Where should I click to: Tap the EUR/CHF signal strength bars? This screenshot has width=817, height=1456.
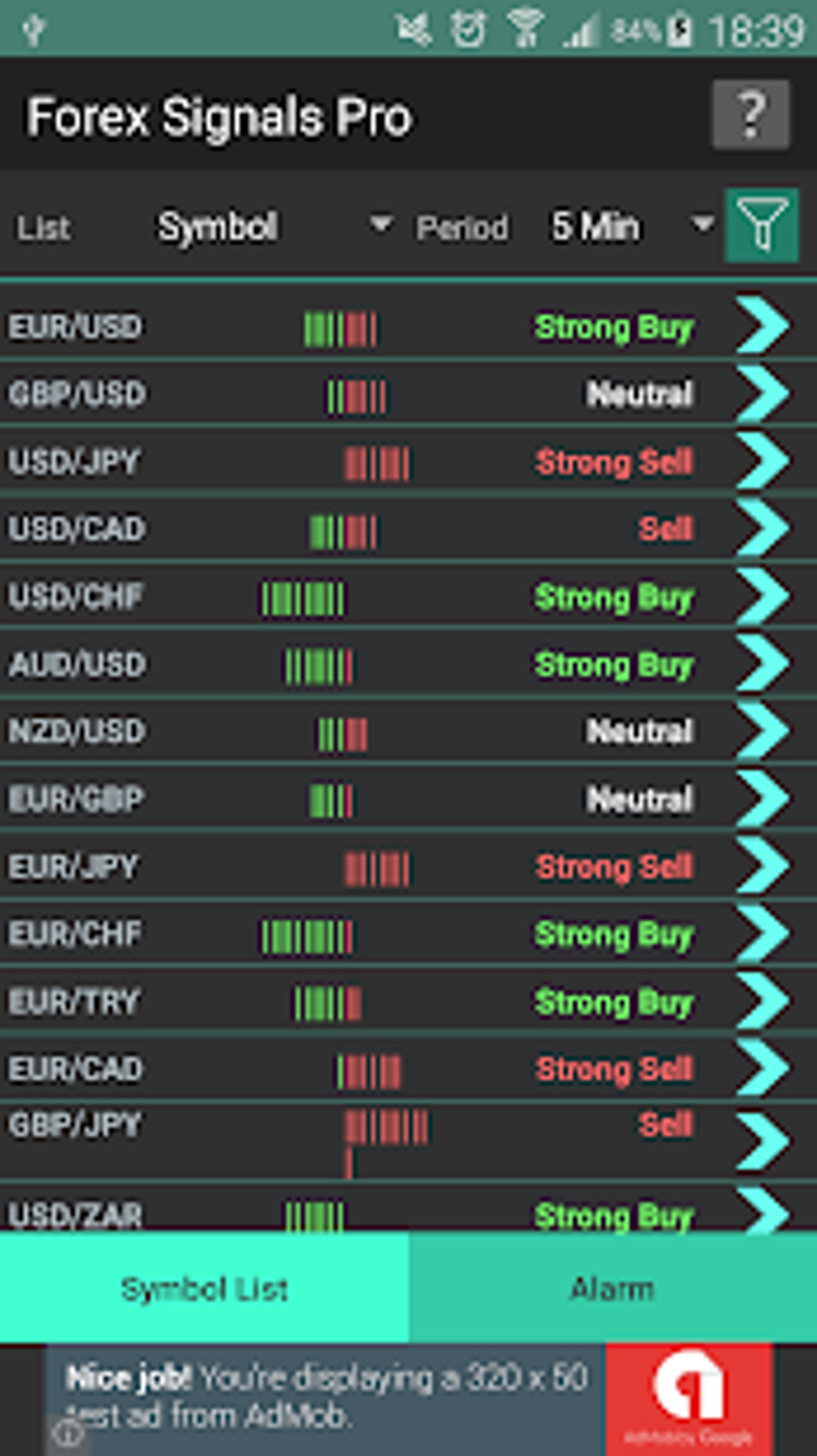tap(307, 935)
